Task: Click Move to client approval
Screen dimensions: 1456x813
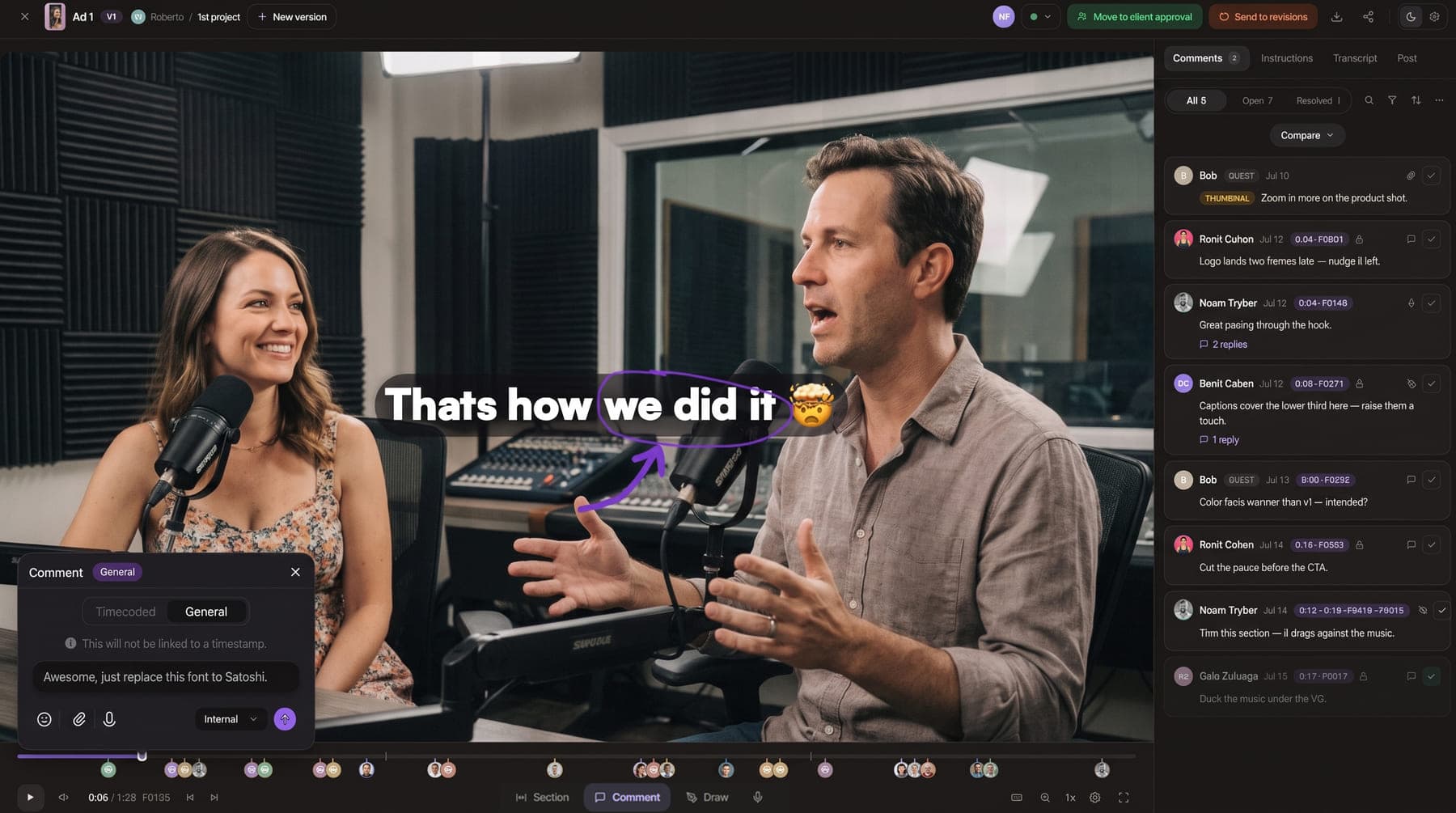Action: tap(1134, 17)
